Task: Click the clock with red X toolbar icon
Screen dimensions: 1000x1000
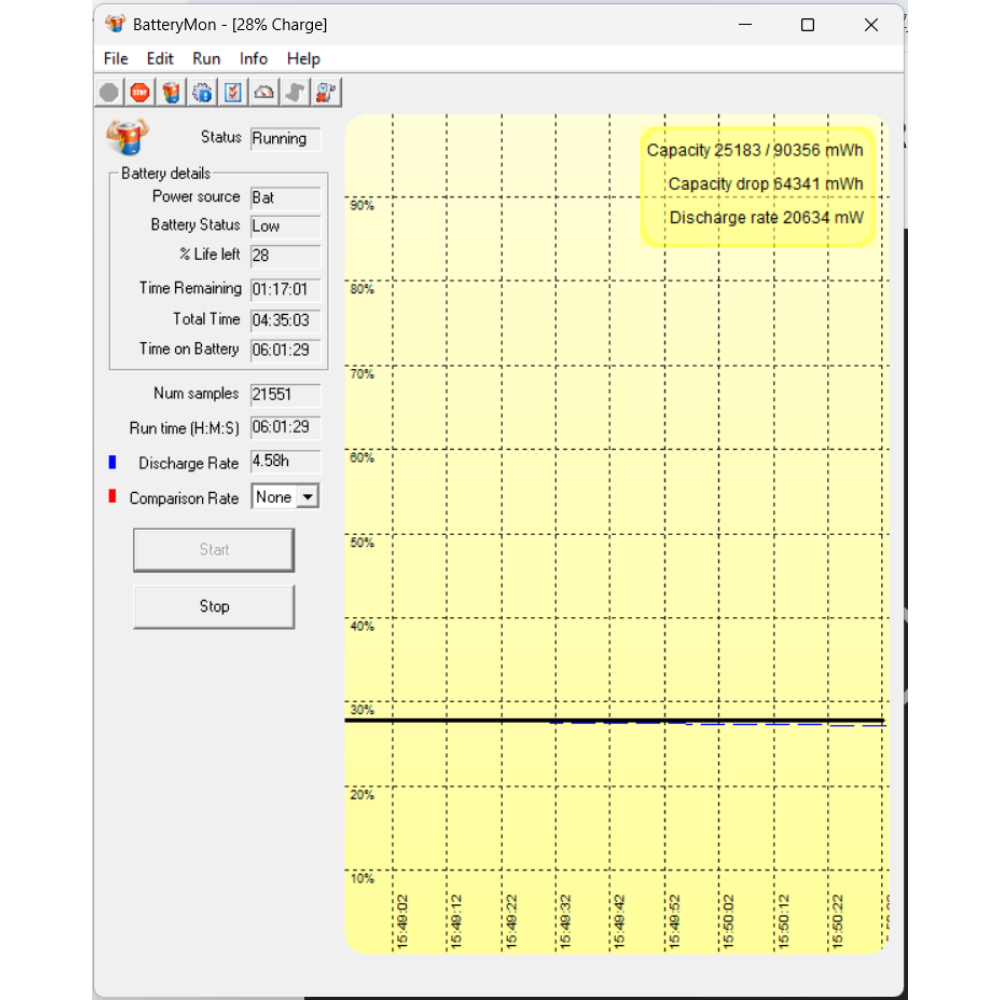Action: pyautogui.click(x=326, y=93)
